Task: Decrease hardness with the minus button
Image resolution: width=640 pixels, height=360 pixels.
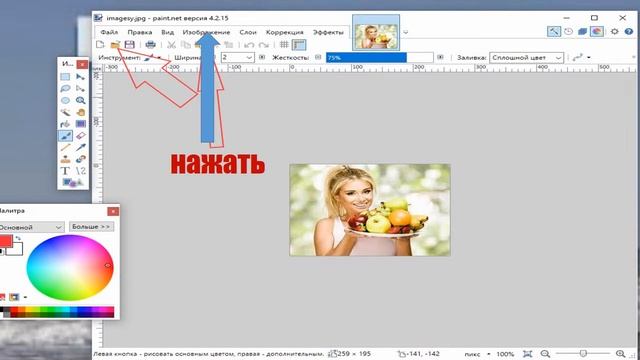Action: [x=318, y=58]
